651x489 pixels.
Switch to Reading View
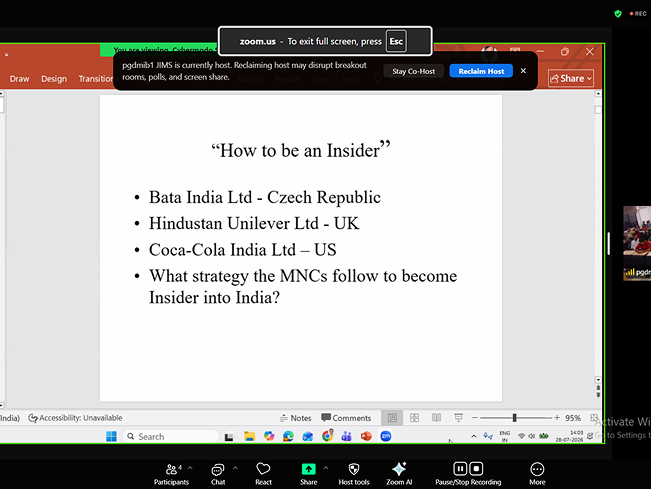436,418
